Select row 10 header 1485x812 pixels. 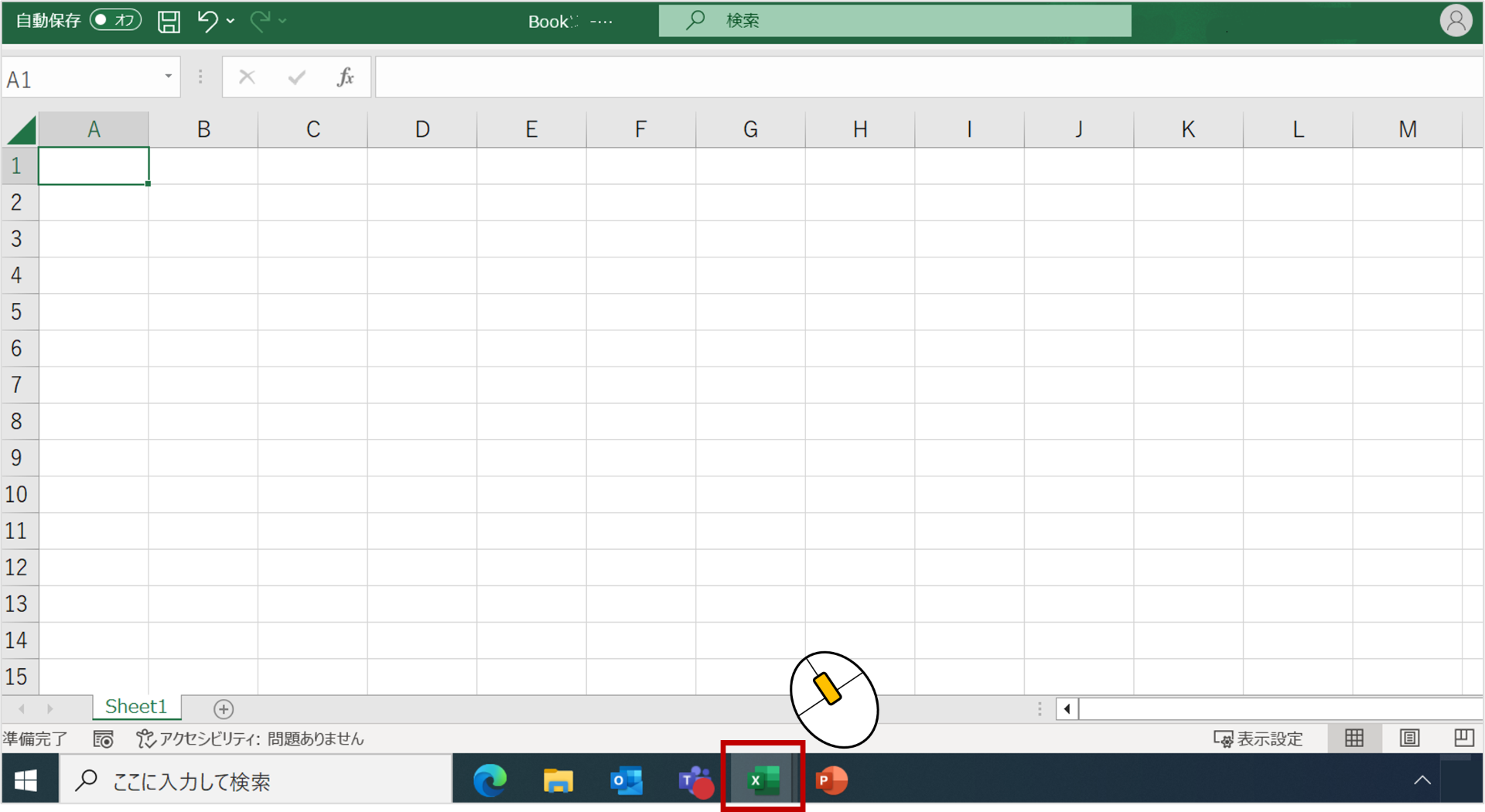[x=19, y=494]
